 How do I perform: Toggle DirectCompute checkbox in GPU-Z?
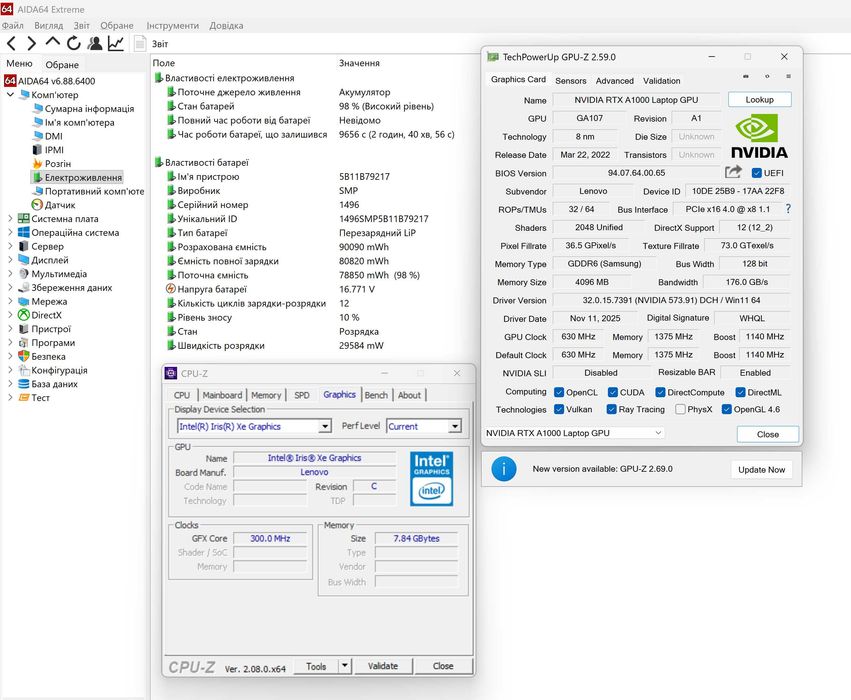pos(661,392)
